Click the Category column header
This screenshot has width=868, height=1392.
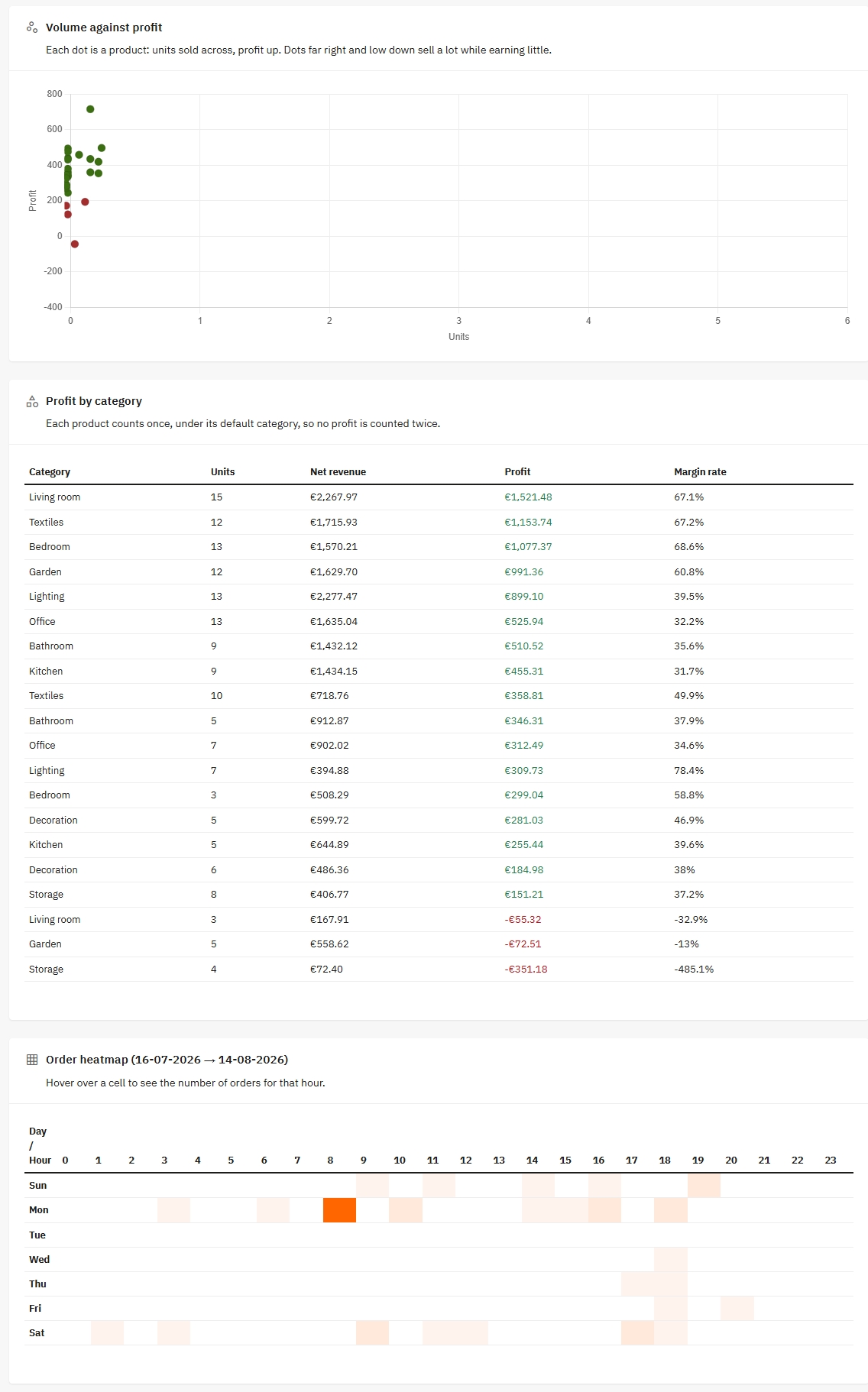[x=50, y=472]
